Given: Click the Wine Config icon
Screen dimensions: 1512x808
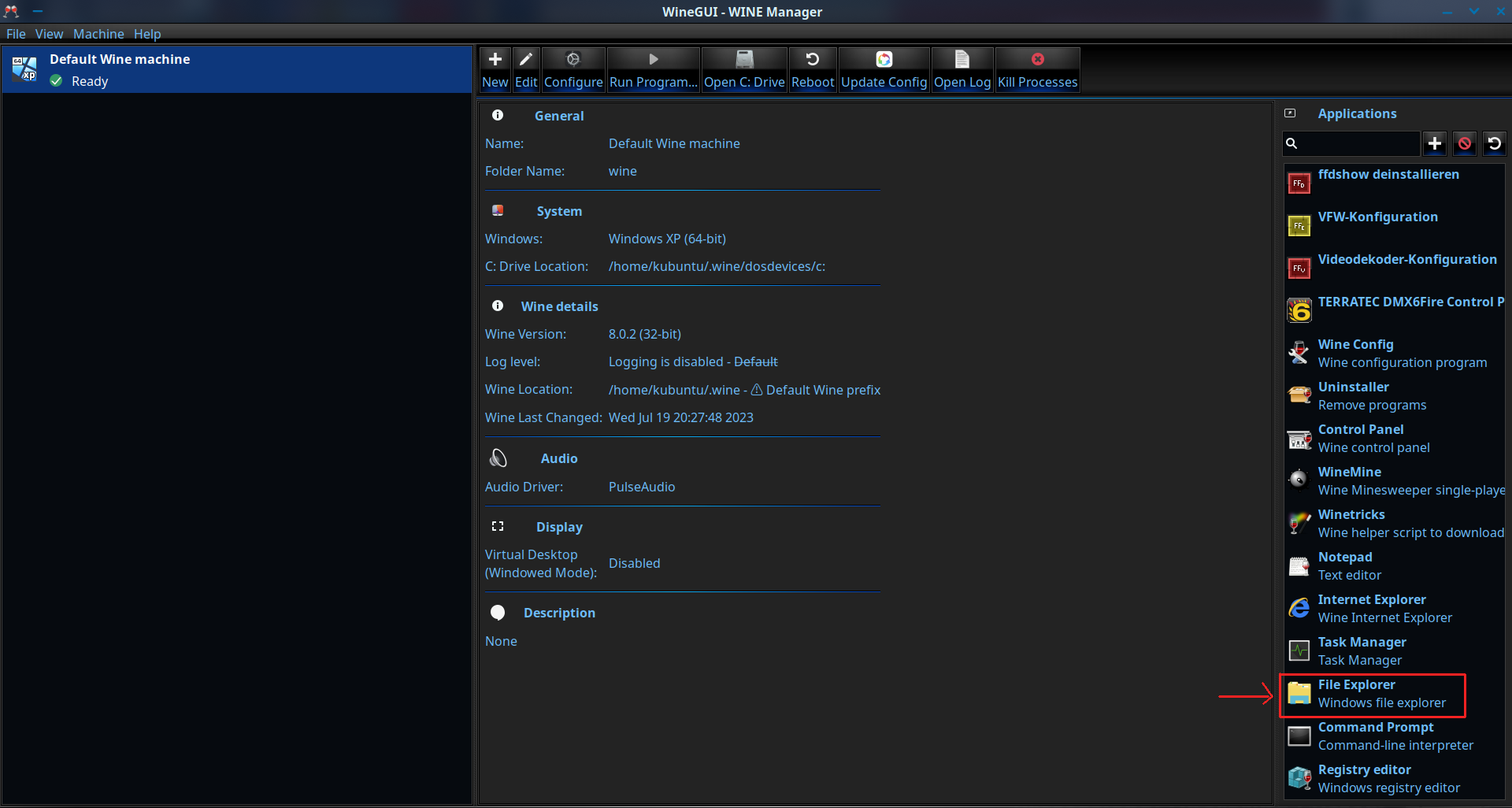Looking at the screenshot, I should (x=1299, y=353).
